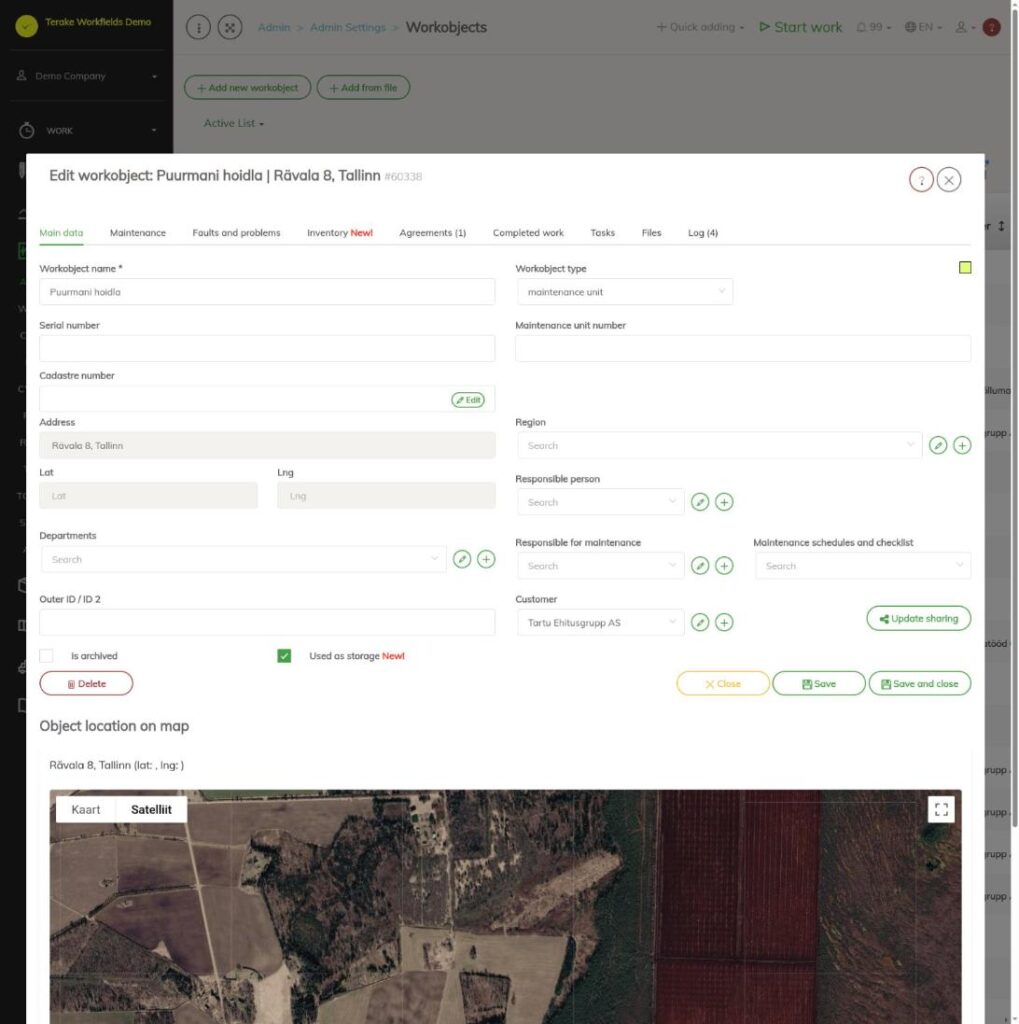Go to Admin Settings breadcrumb link

[348, 27]
